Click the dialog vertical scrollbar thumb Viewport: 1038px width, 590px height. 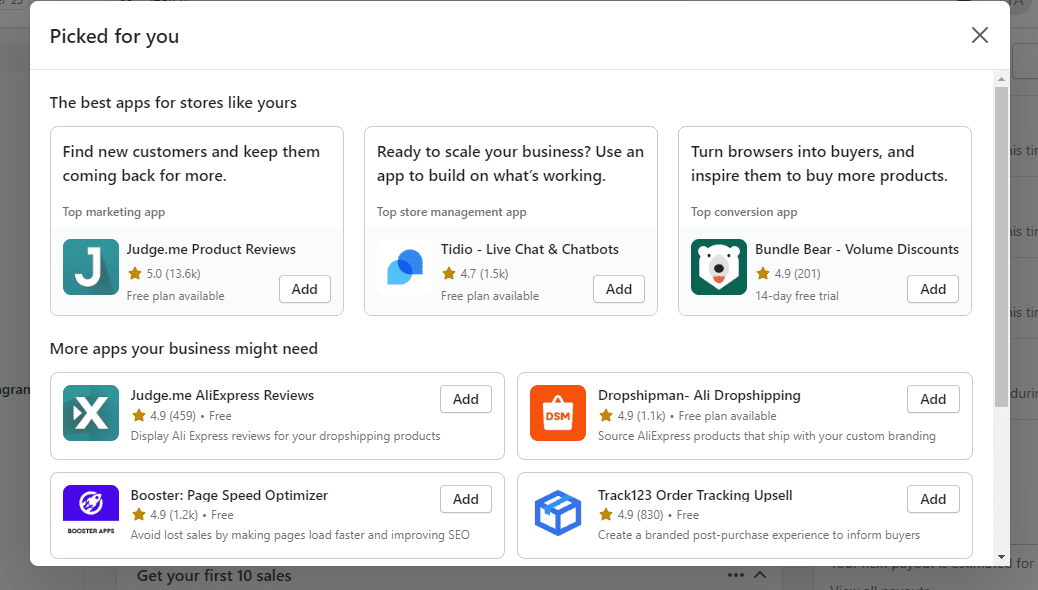(x=1002, y=246)
